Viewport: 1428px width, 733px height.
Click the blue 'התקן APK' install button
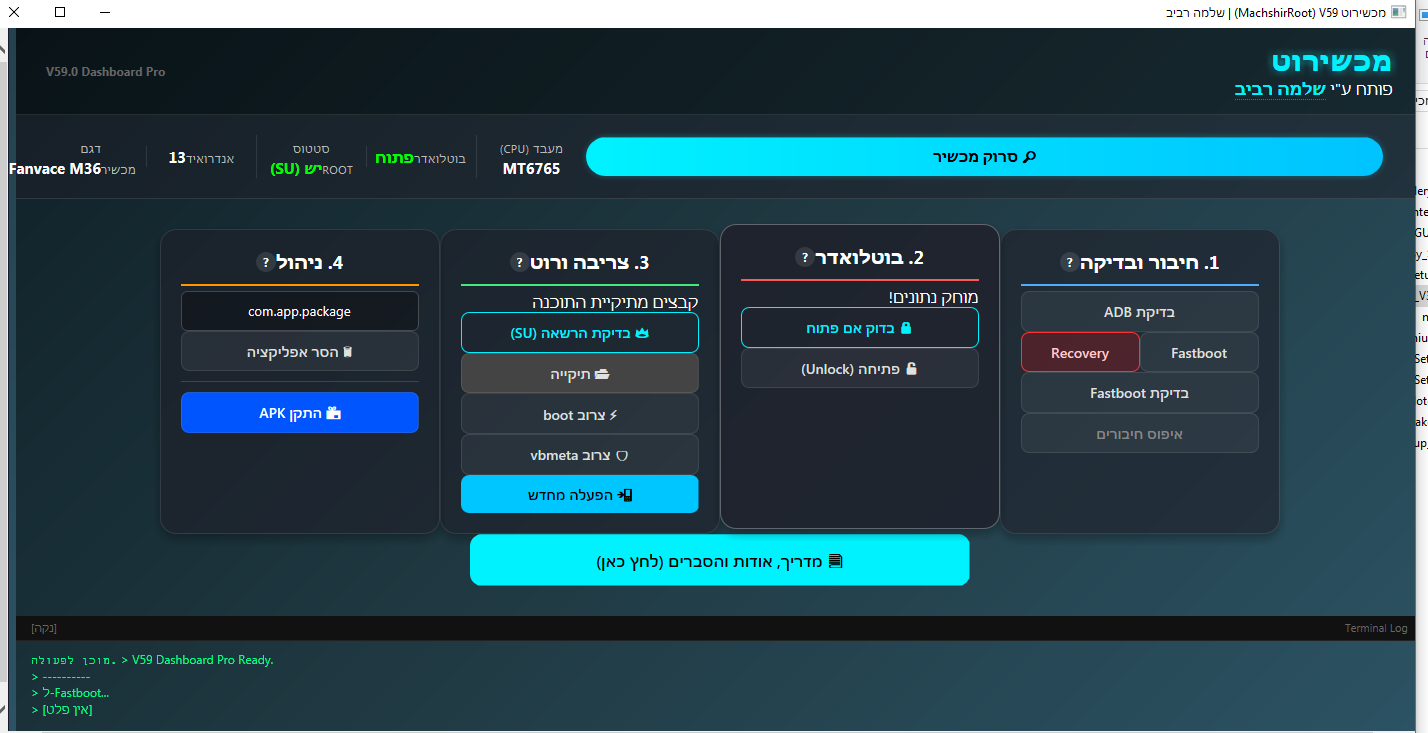tap(299, 412)
